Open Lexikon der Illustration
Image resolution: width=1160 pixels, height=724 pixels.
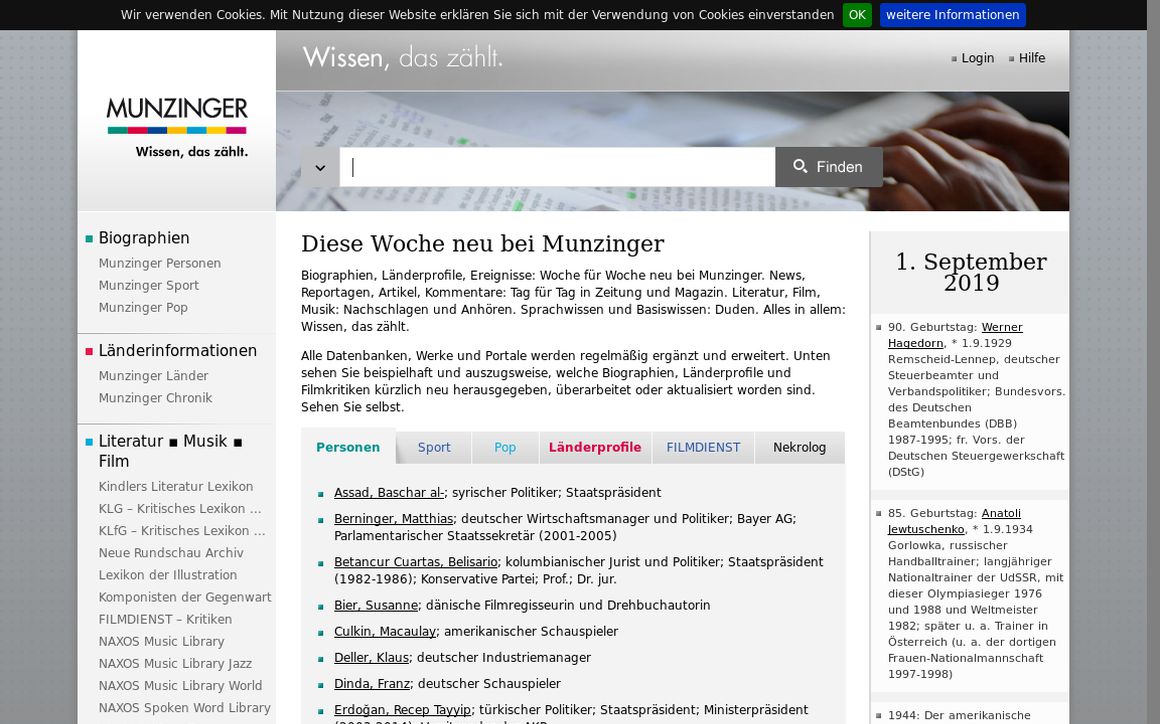168,575
